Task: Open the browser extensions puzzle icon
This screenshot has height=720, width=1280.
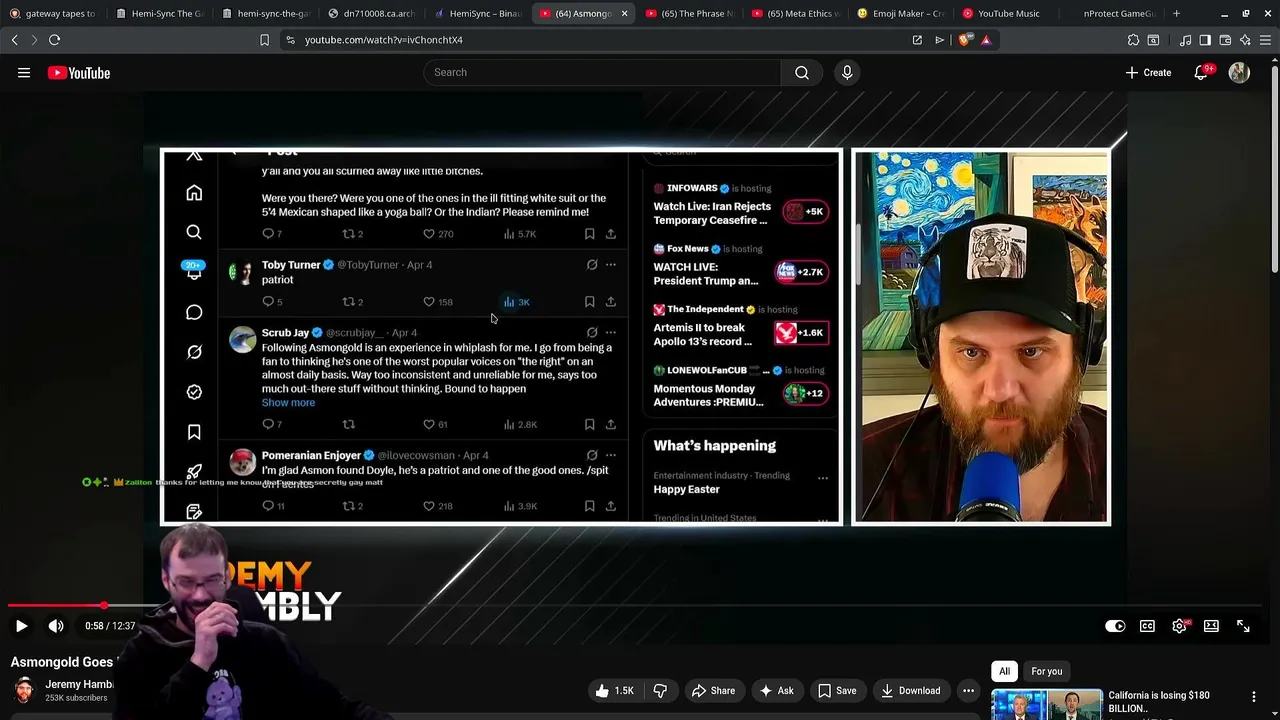Action: [x=1133, y=40]
